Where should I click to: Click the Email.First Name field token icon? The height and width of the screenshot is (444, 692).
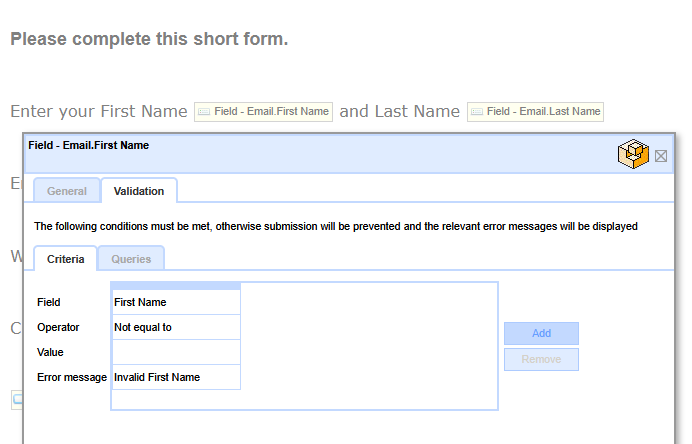pos(204,112)
